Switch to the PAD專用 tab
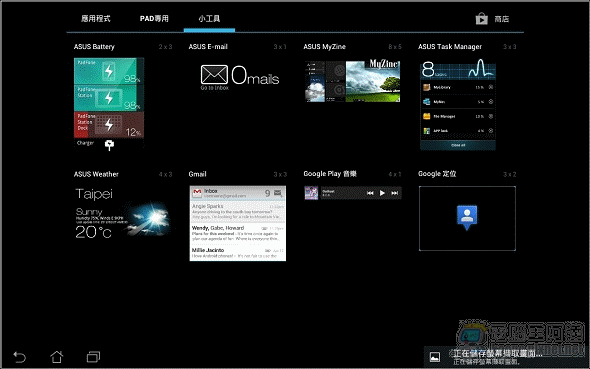This screenshot has height=369, width=590. coord(154,18)
